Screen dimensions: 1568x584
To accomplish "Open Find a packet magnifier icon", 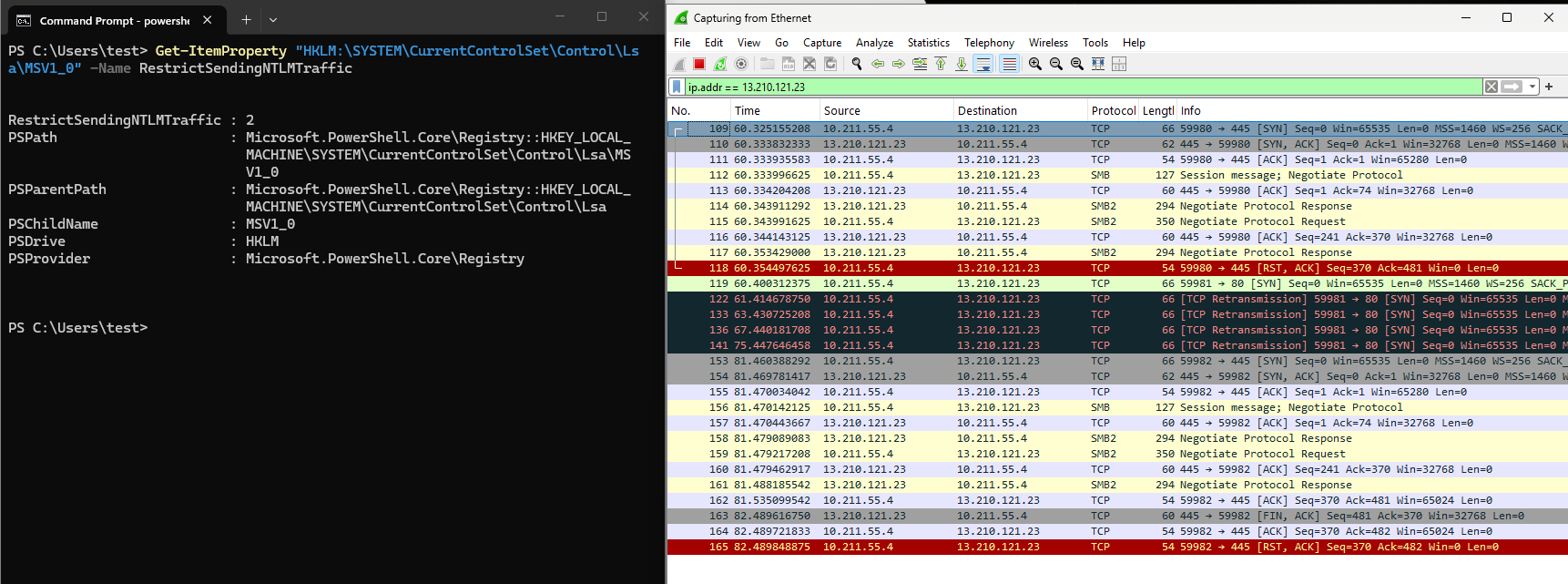I will pos(857,64).
